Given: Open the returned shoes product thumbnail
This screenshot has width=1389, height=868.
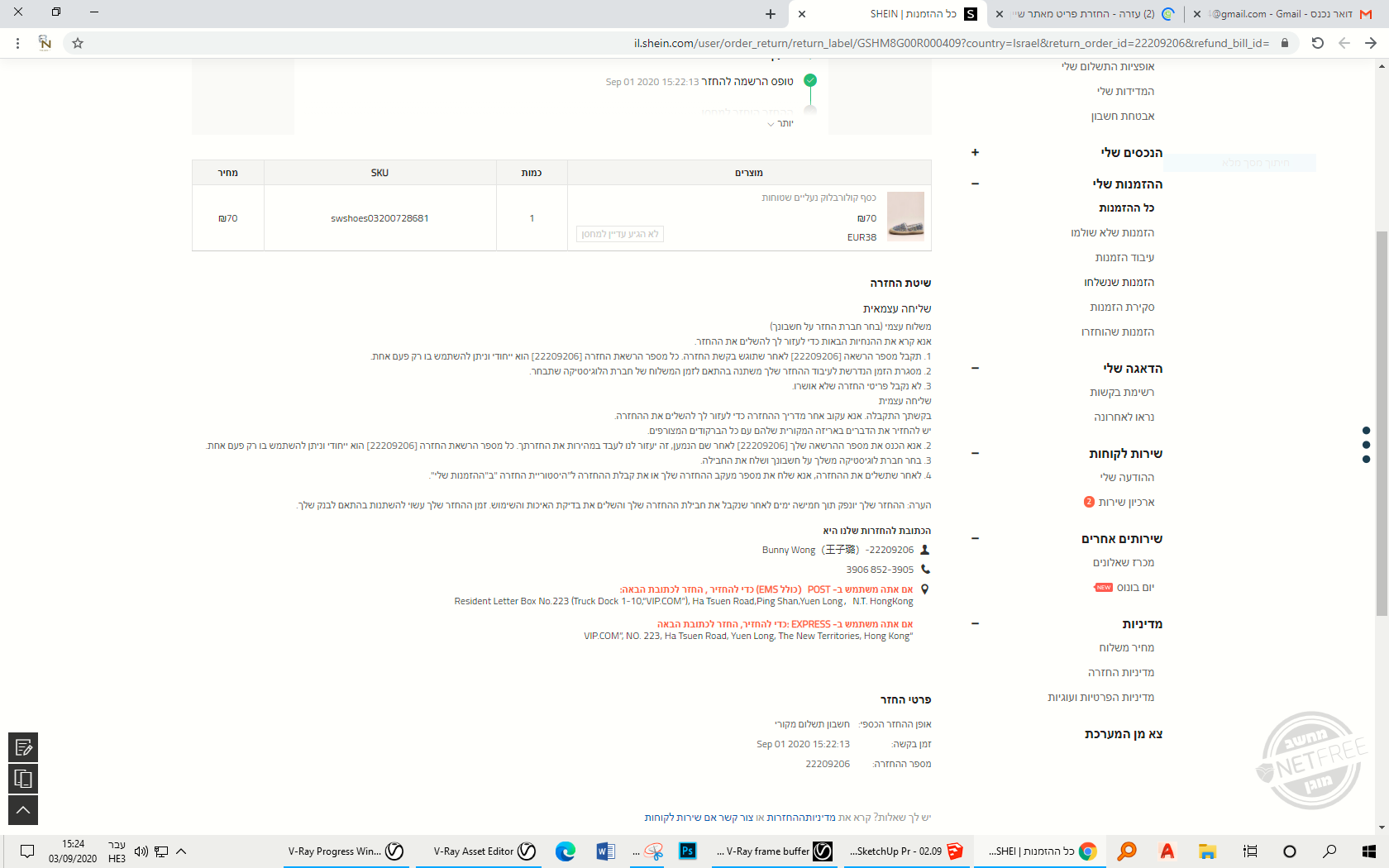Looking at the screenshot, I should pos(905,217).
